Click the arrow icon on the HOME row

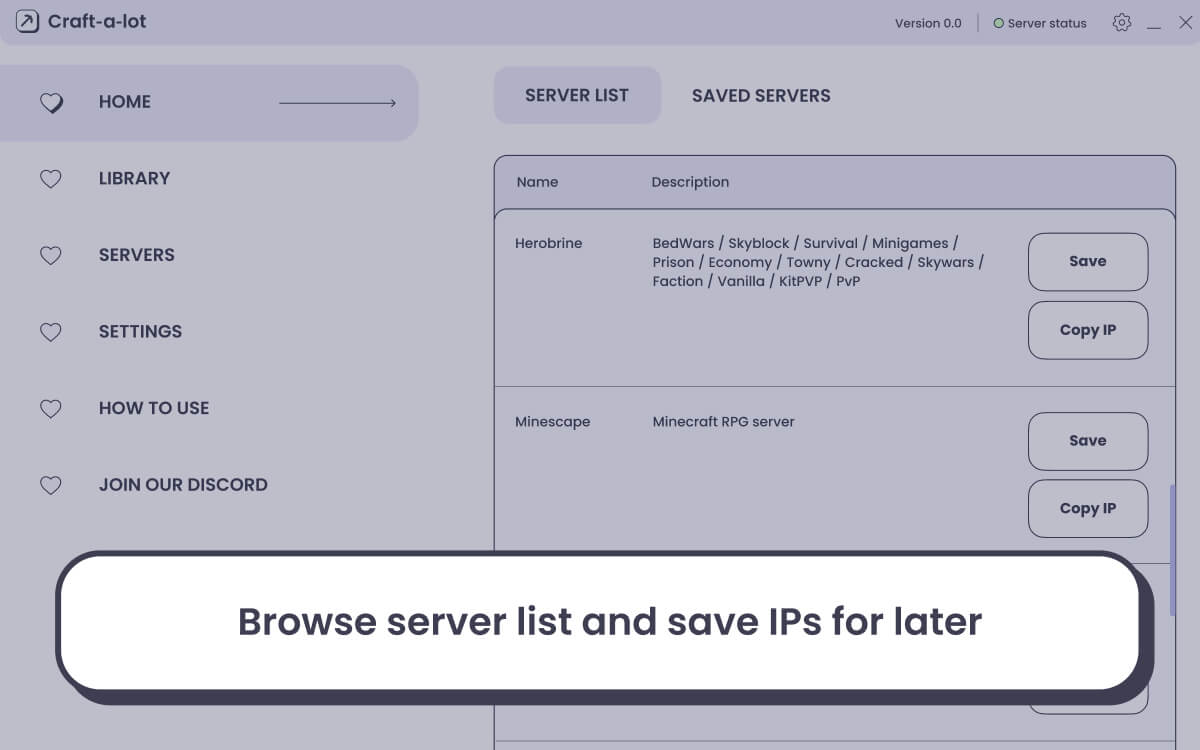[340, 103]
